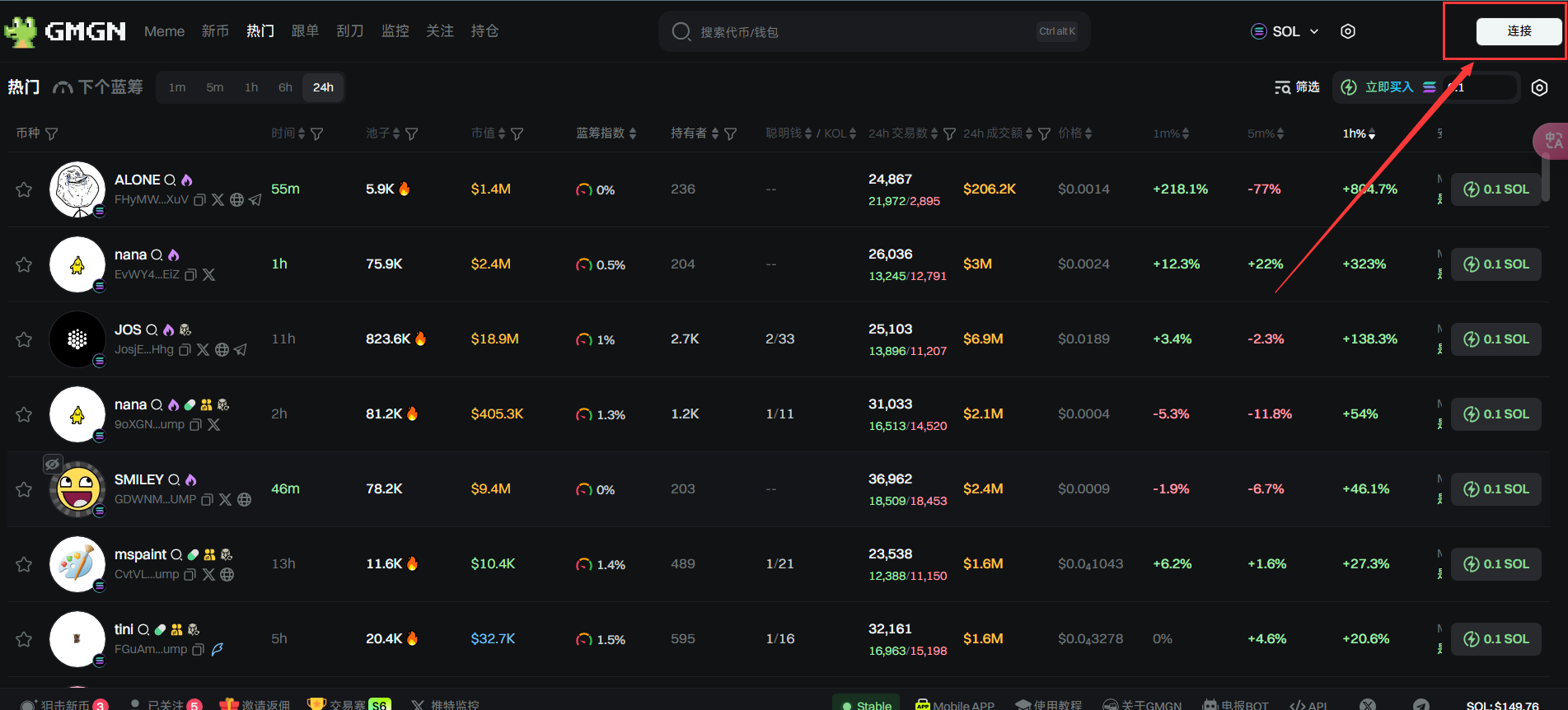Open 电报BOT link in footer
The height and width of the screenshot is (710, 1568).
[1235, 705]
